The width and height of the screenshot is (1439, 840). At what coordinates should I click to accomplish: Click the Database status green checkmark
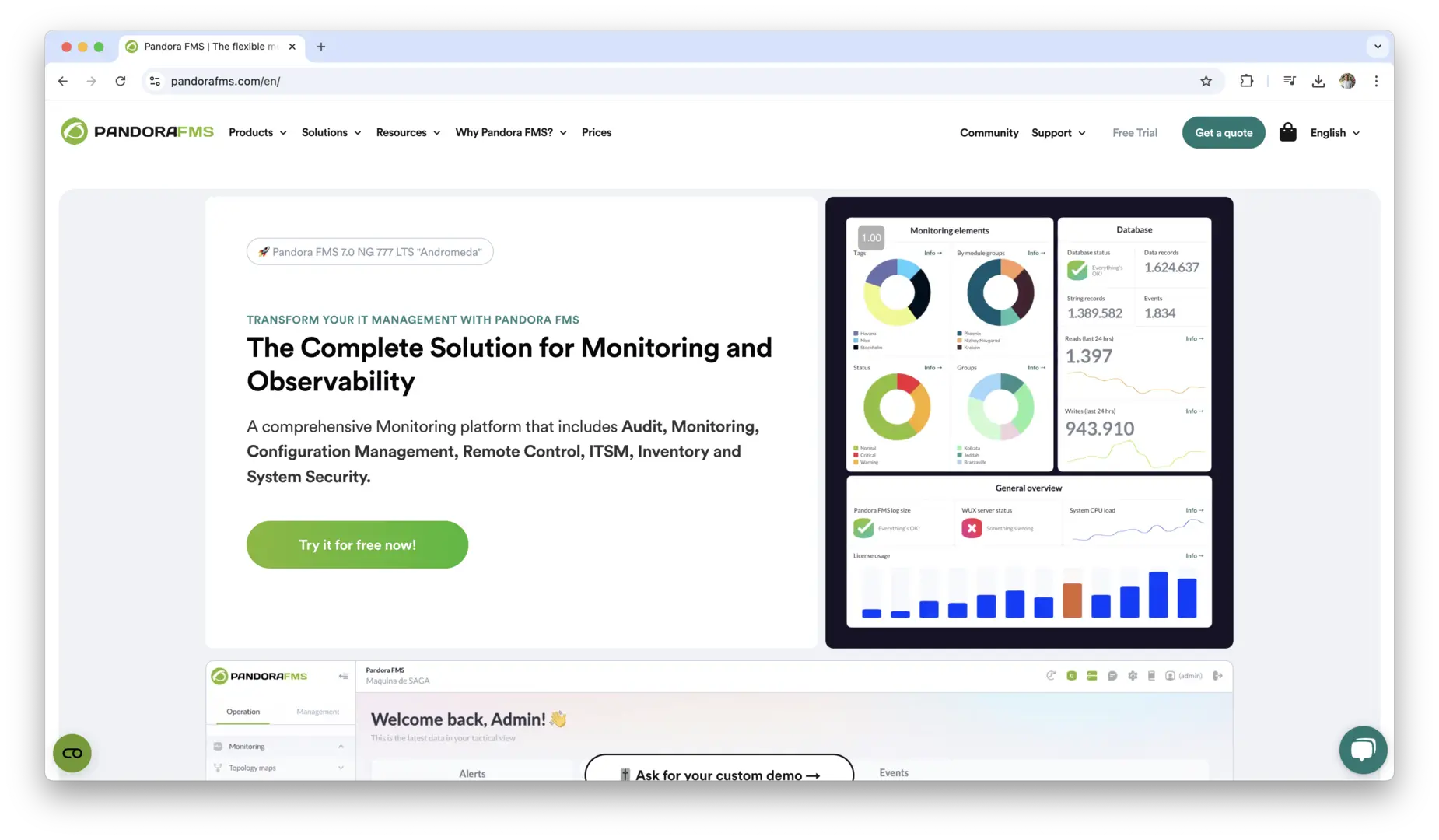[x=1077, y=270]
